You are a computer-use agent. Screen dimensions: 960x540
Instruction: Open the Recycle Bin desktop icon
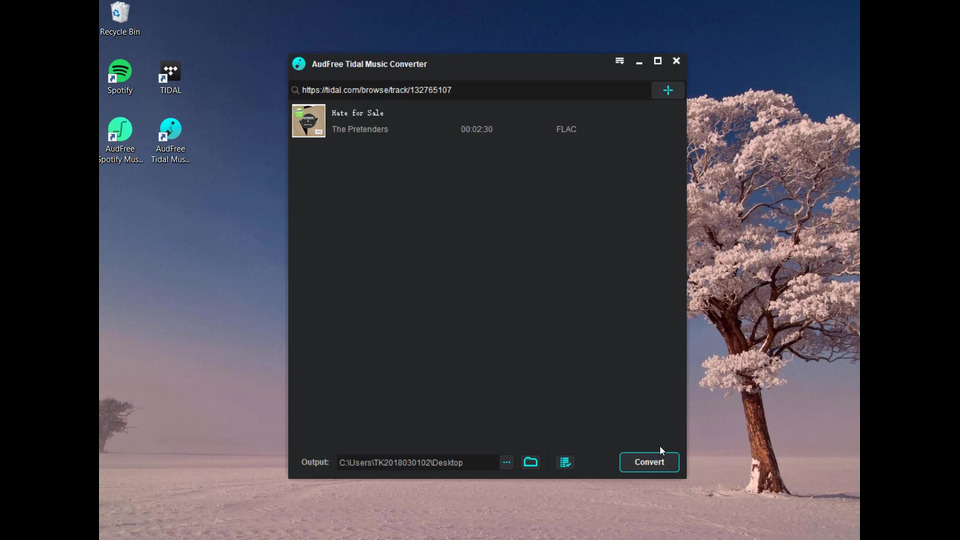coord(120,19)
